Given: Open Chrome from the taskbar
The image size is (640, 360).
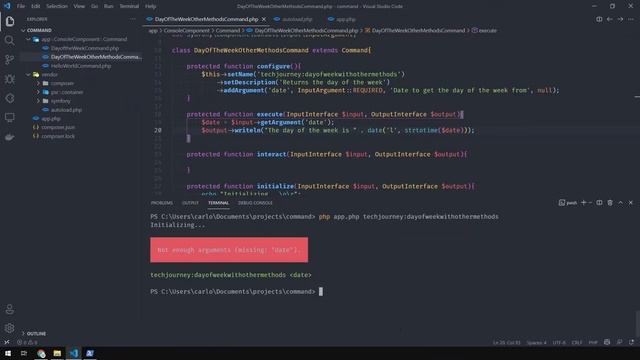Looking at the screenshot, I should [x=41, y=353].
